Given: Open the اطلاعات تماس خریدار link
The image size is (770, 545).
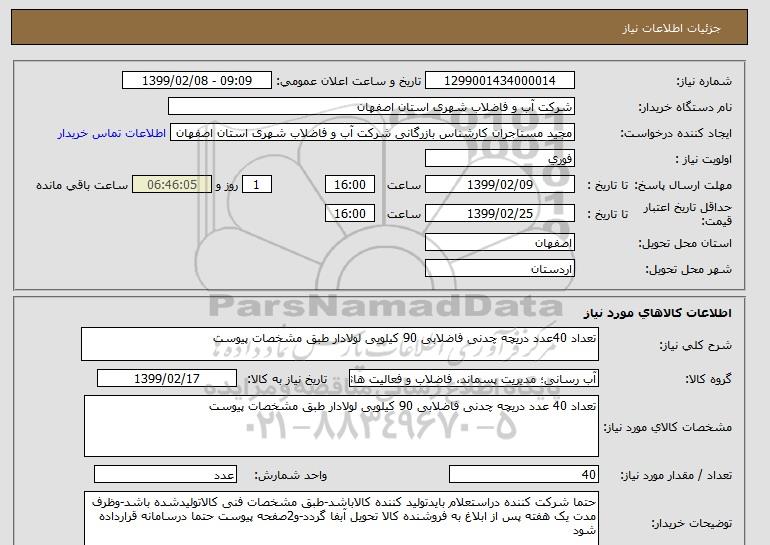Looking at the screenshot, I should coord(111,134).
